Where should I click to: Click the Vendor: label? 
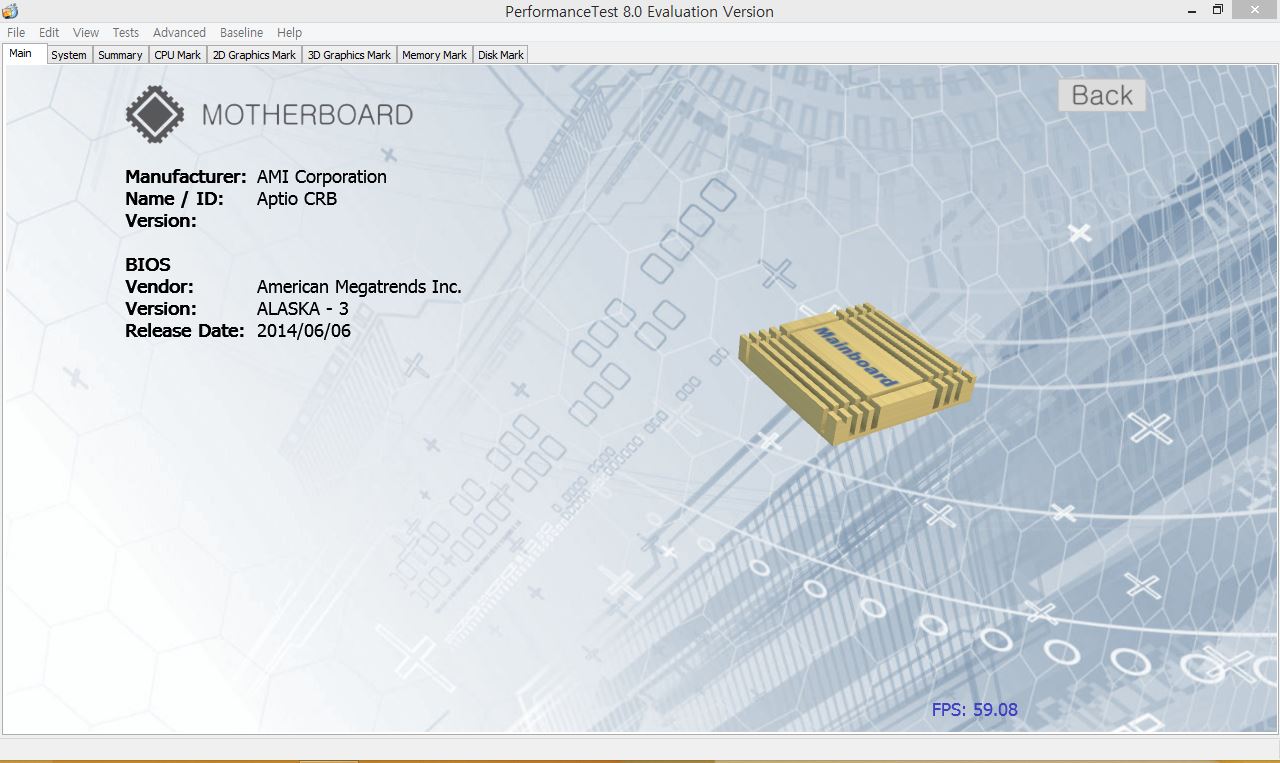point(159,287)
